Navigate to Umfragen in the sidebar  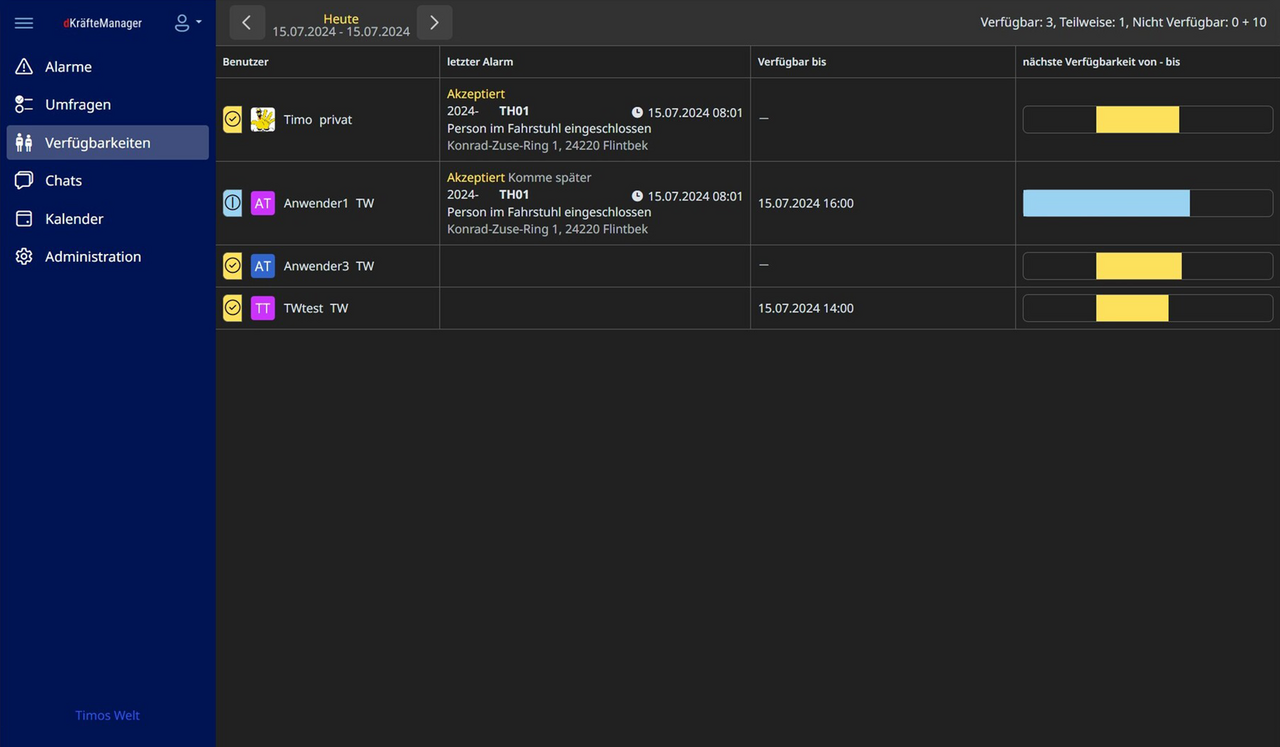(x=77, y=105)
